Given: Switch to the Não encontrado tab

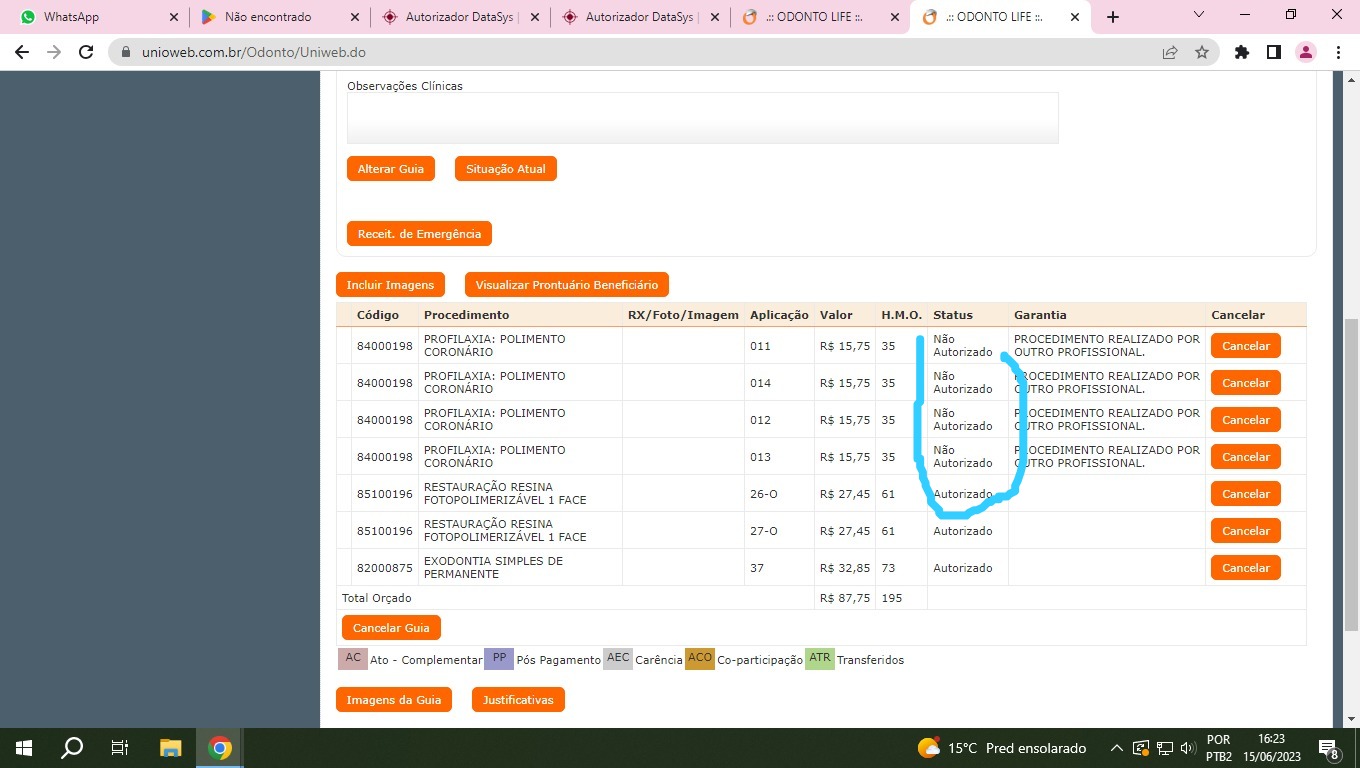Looking at the screenshot, I should [x=279, y=17].
